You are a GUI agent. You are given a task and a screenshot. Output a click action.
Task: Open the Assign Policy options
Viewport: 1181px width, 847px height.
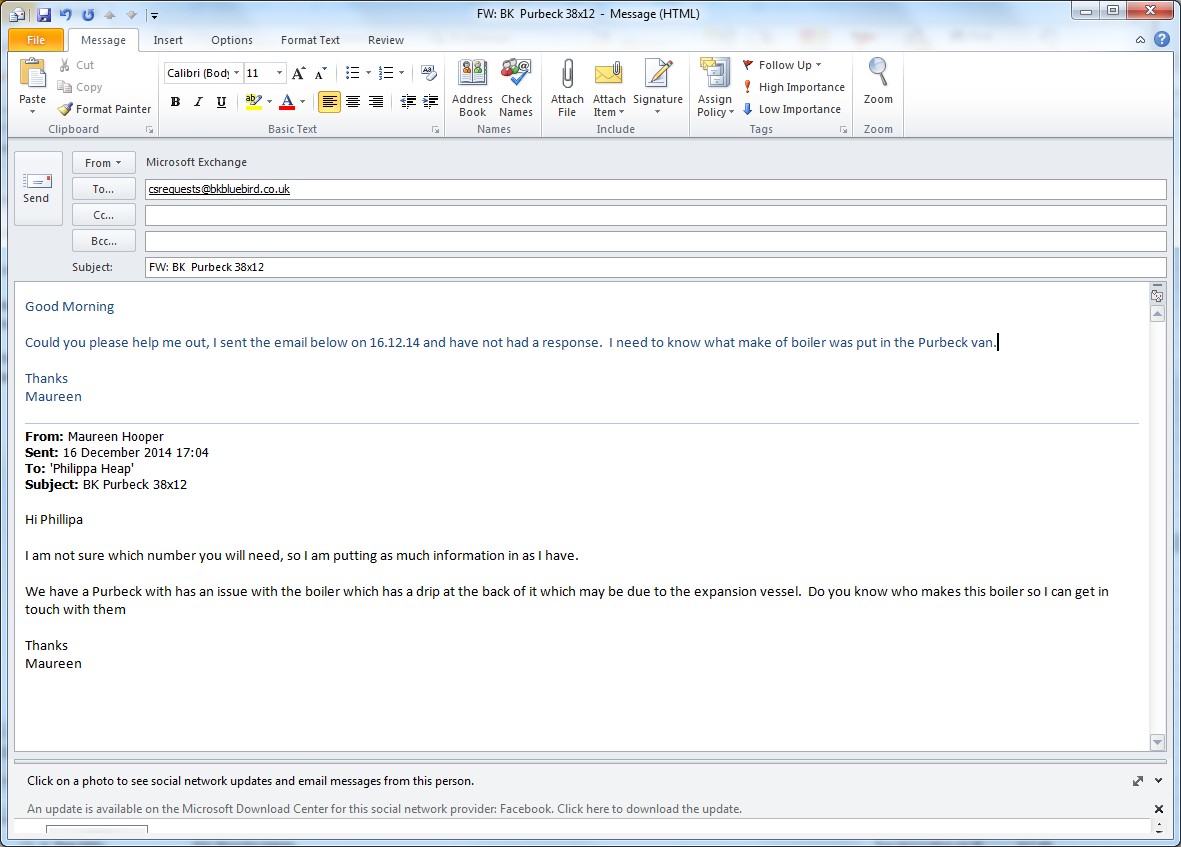point(715,88)
